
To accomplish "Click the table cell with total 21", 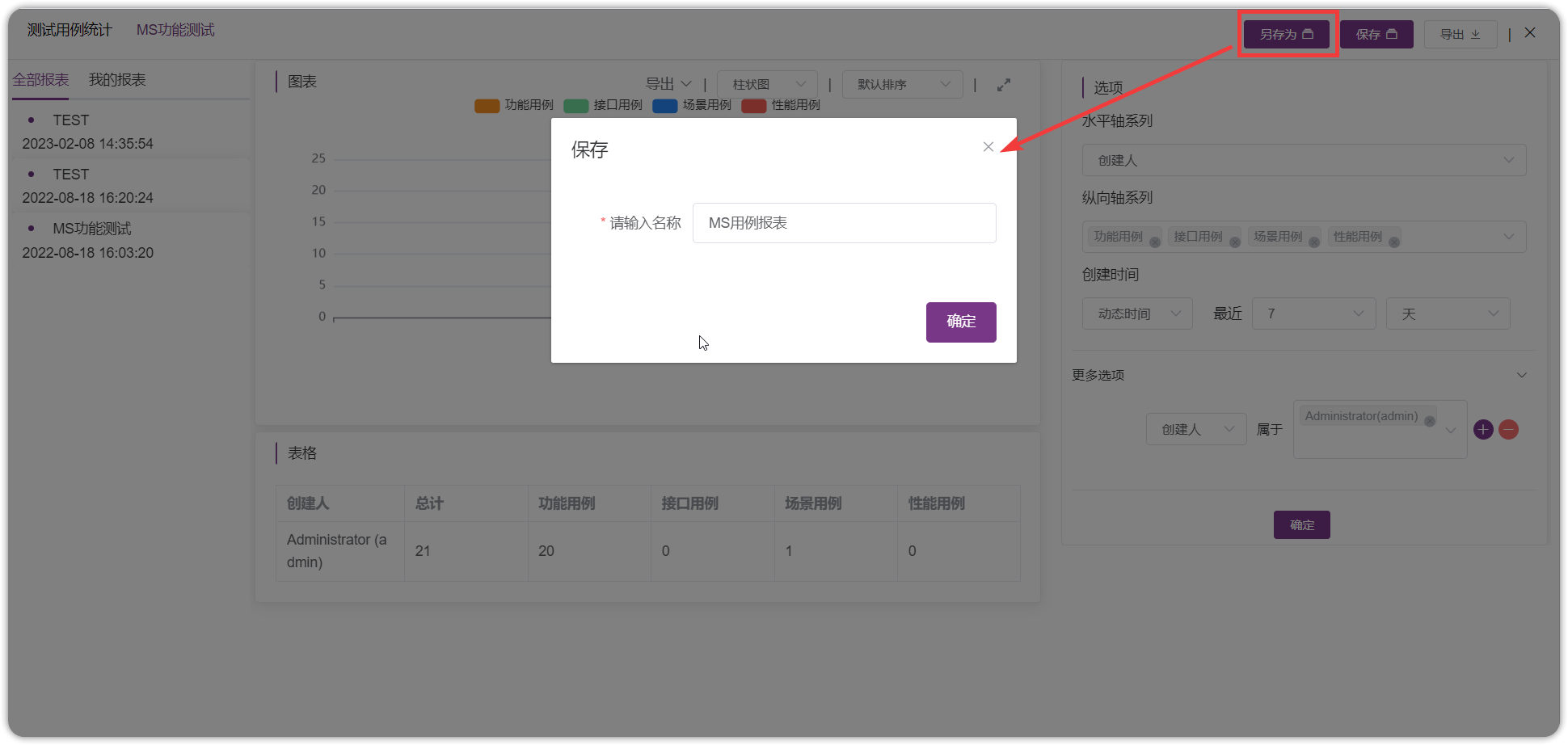I will (x=466, y=551).
